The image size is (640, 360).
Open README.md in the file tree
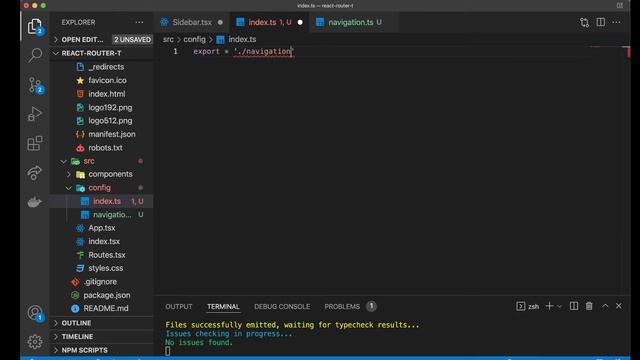106,309
